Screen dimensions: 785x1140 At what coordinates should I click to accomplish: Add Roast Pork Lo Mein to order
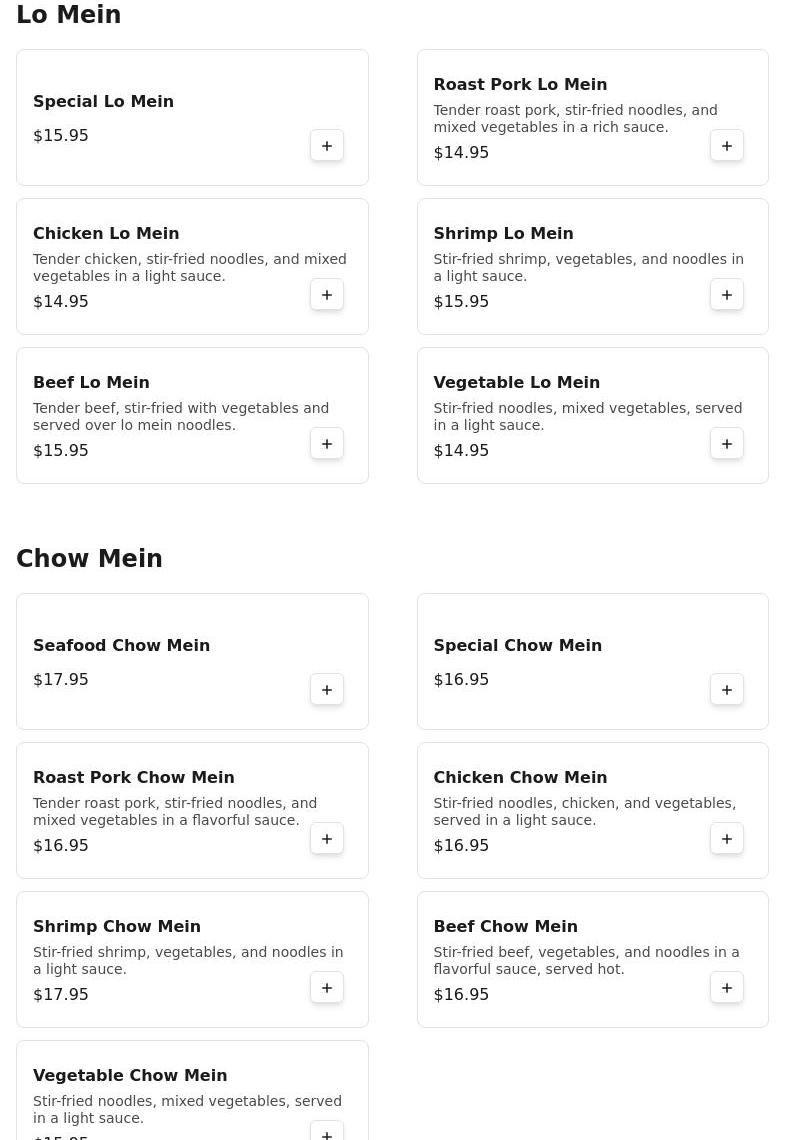(727, 146)
